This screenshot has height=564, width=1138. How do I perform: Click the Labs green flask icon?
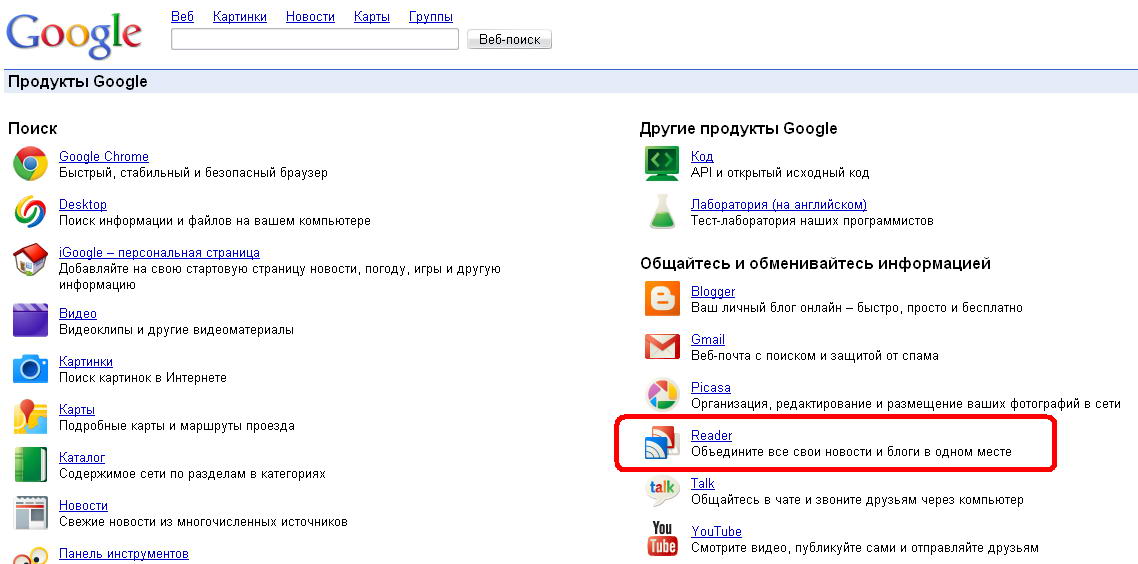662,212
